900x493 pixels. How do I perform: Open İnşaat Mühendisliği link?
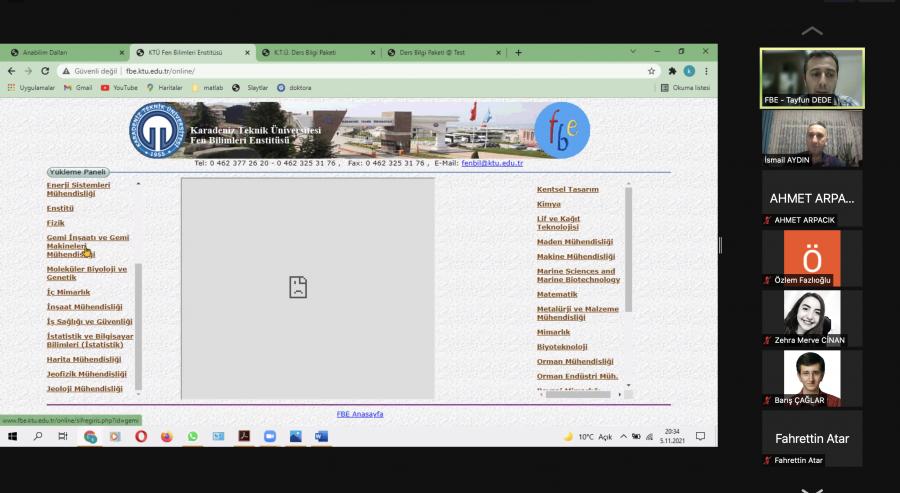[84, 307]
